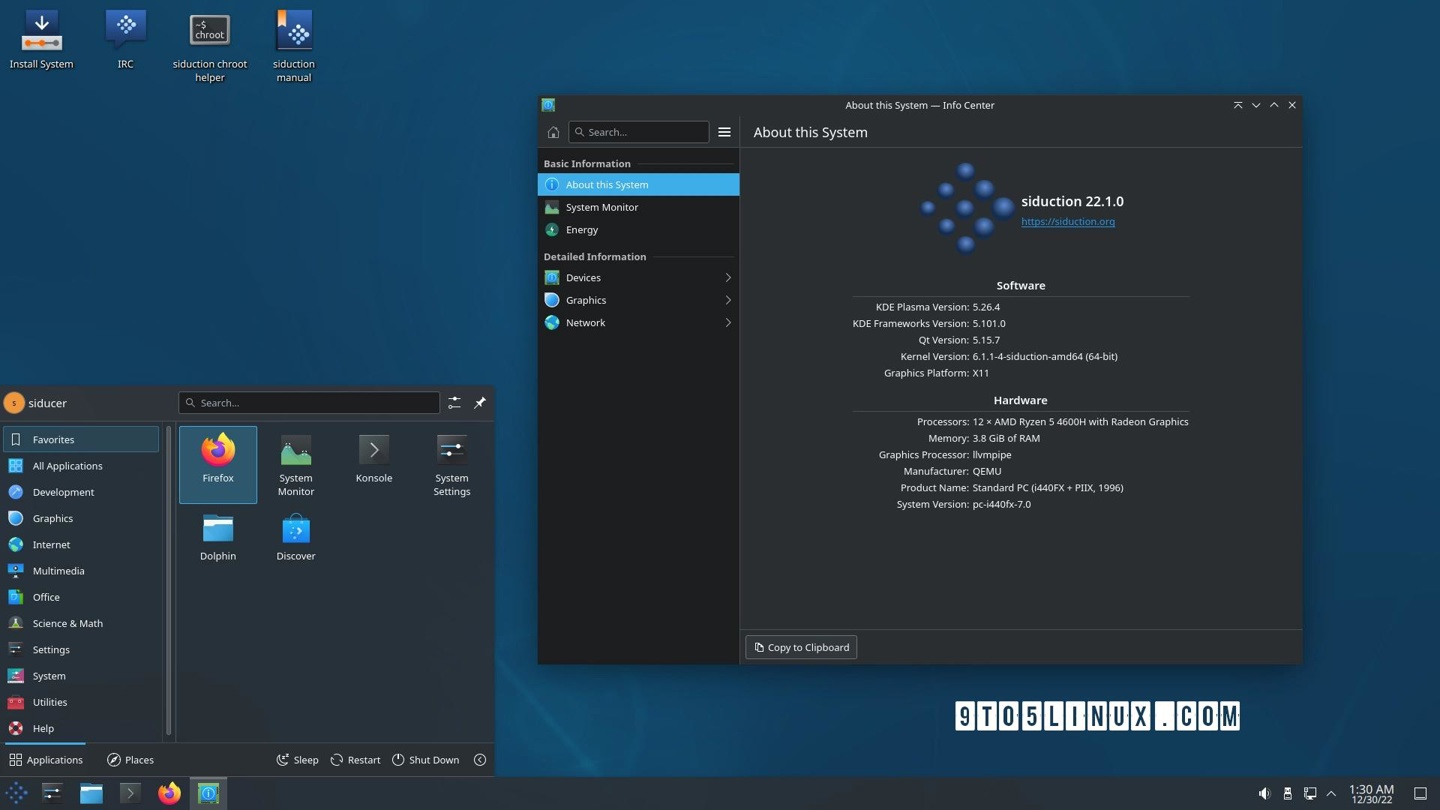1440x810 pixels.
Task: Open Info Center hamburger menu
Action: point(724,132)
